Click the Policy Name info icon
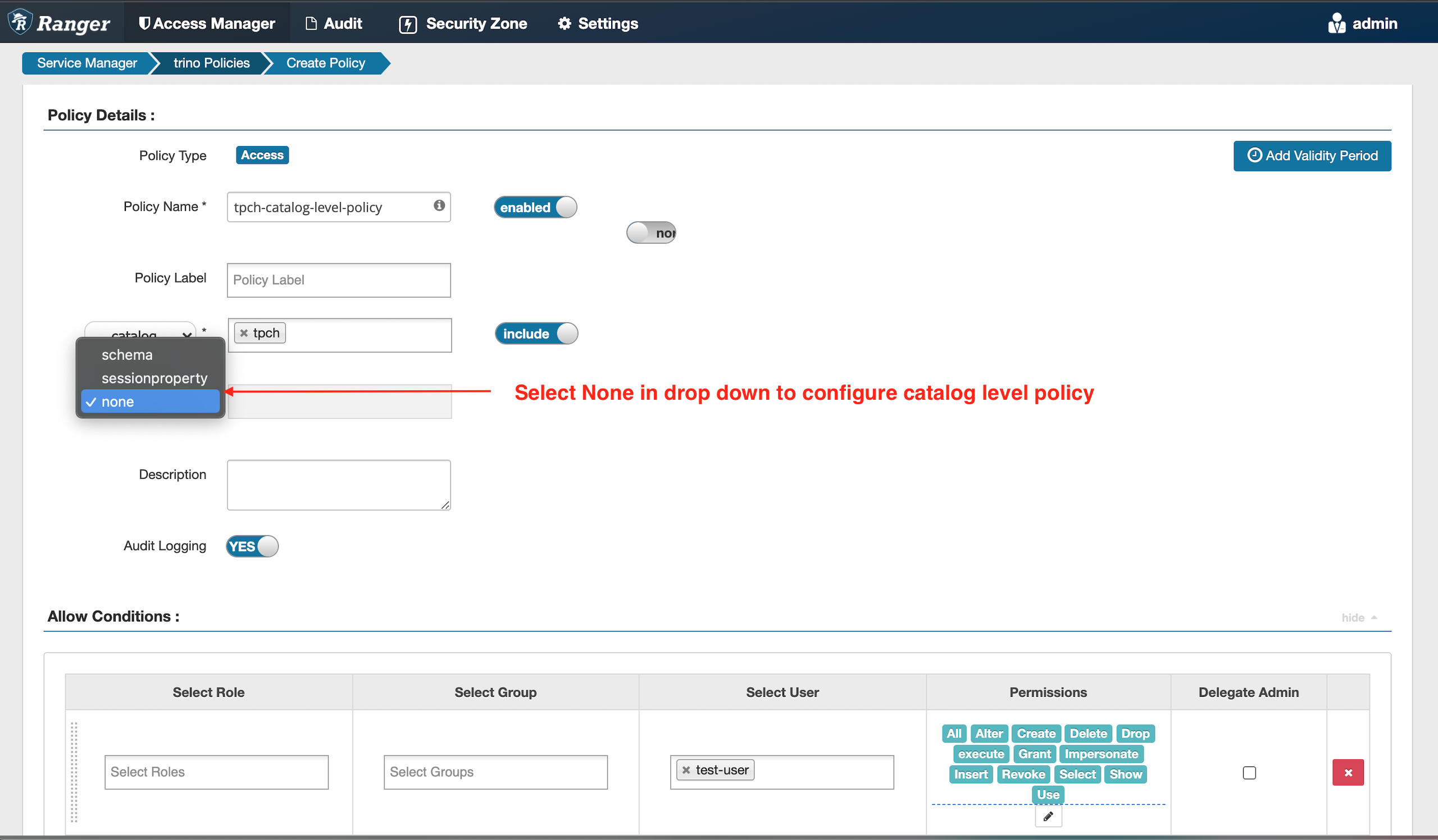 click(439, 206)
